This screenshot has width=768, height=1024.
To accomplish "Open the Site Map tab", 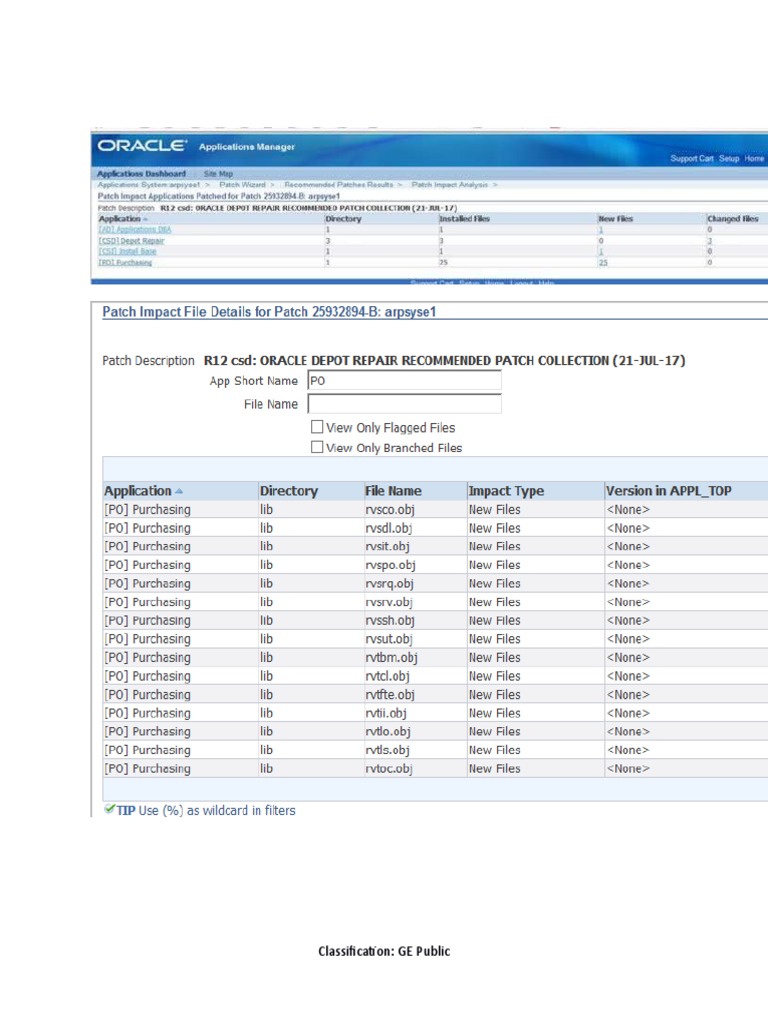I will [218, 173].
